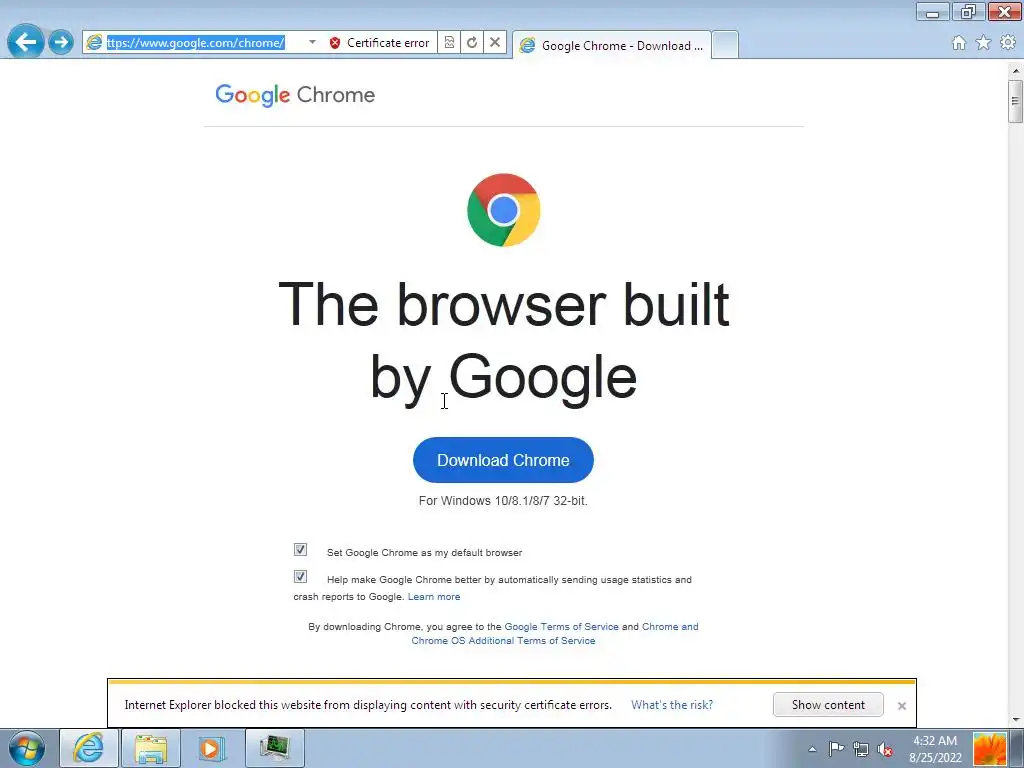The height and width of the screenshot is (768, 1024).
Task: Click the vertical scrollbar thumb
Action: [x=1016, y=101]
